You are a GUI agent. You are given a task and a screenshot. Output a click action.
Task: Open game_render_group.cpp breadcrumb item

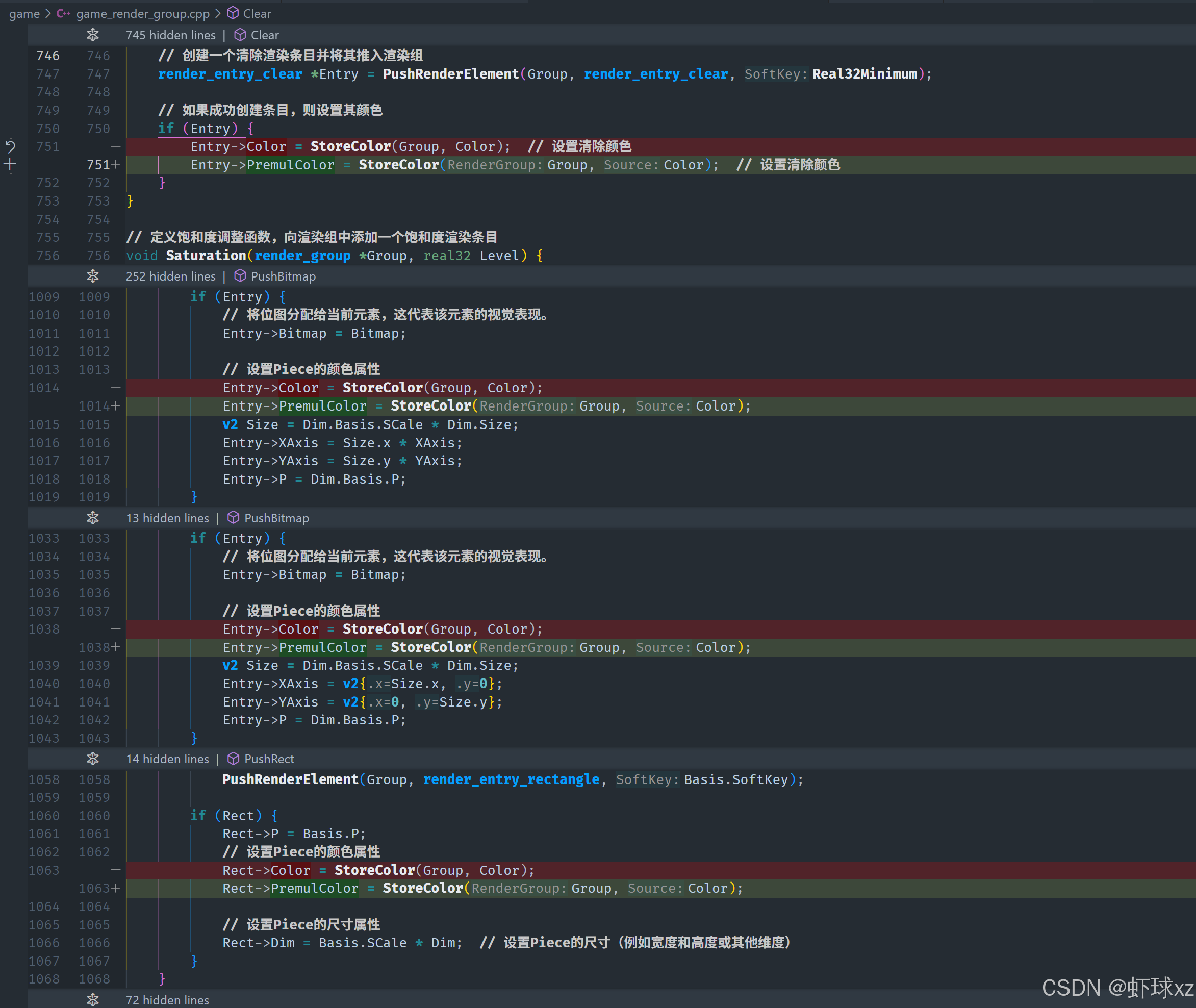click(143, 13)
